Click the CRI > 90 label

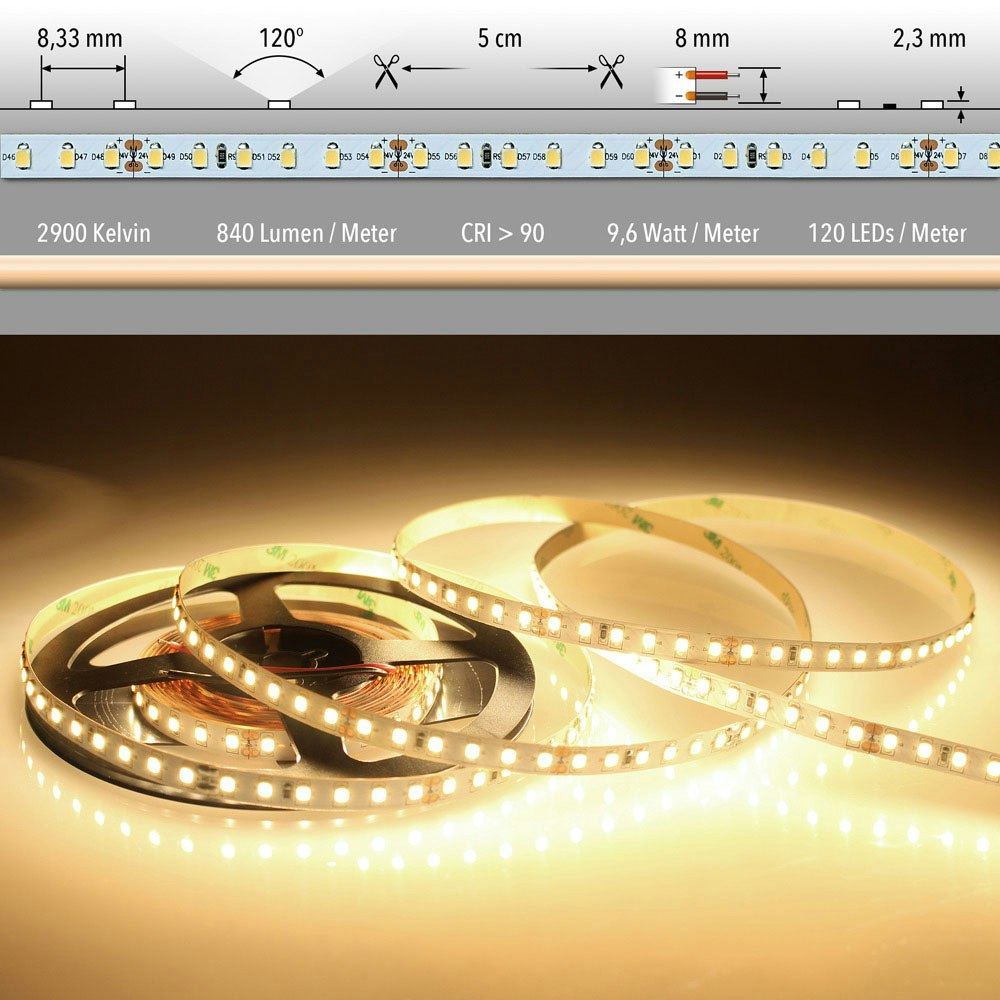point(502,234)
